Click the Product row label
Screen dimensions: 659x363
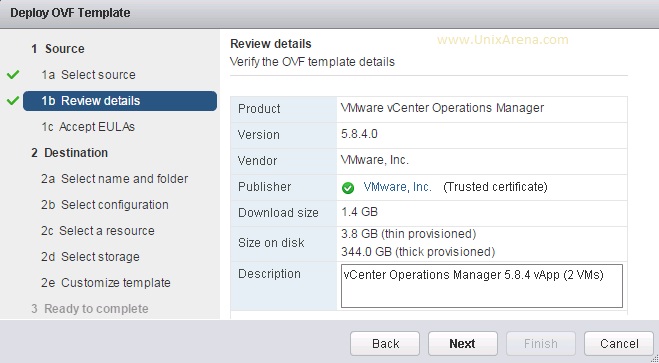click(259, 109)
